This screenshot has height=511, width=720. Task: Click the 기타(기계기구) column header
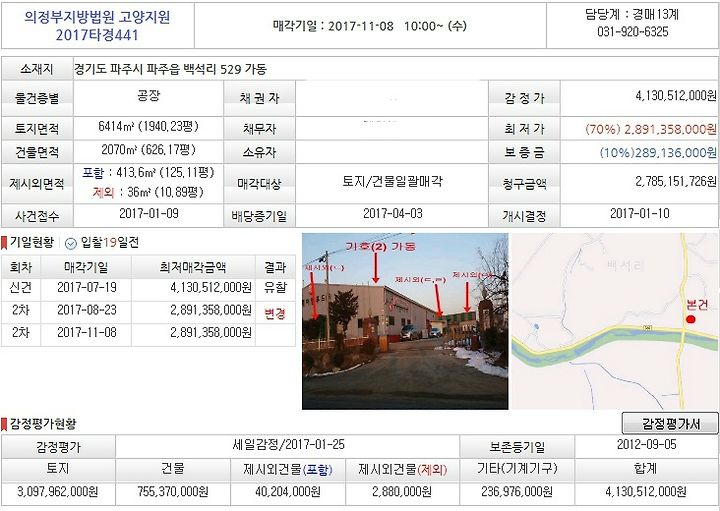[517, 469]
